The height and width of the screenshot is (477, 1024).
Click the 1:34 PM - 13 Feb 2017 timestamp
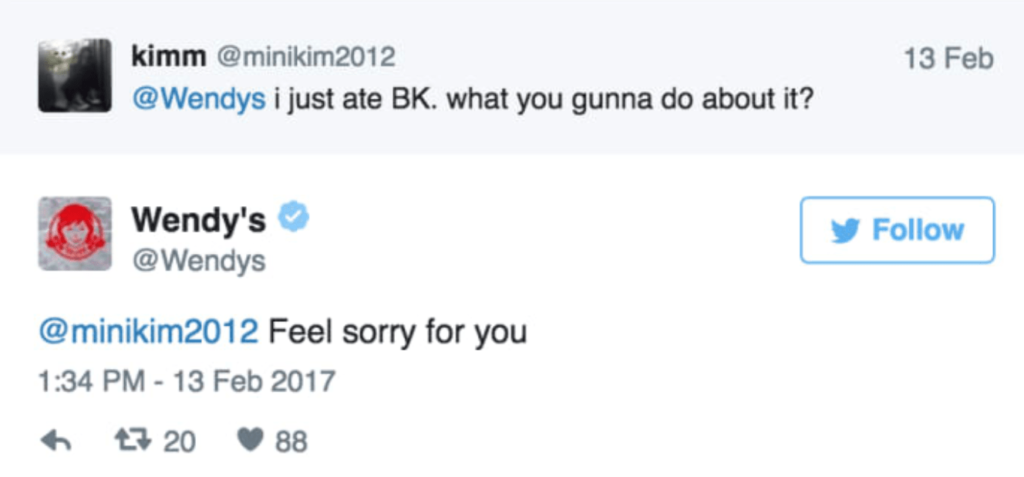(x=187, y=381)
